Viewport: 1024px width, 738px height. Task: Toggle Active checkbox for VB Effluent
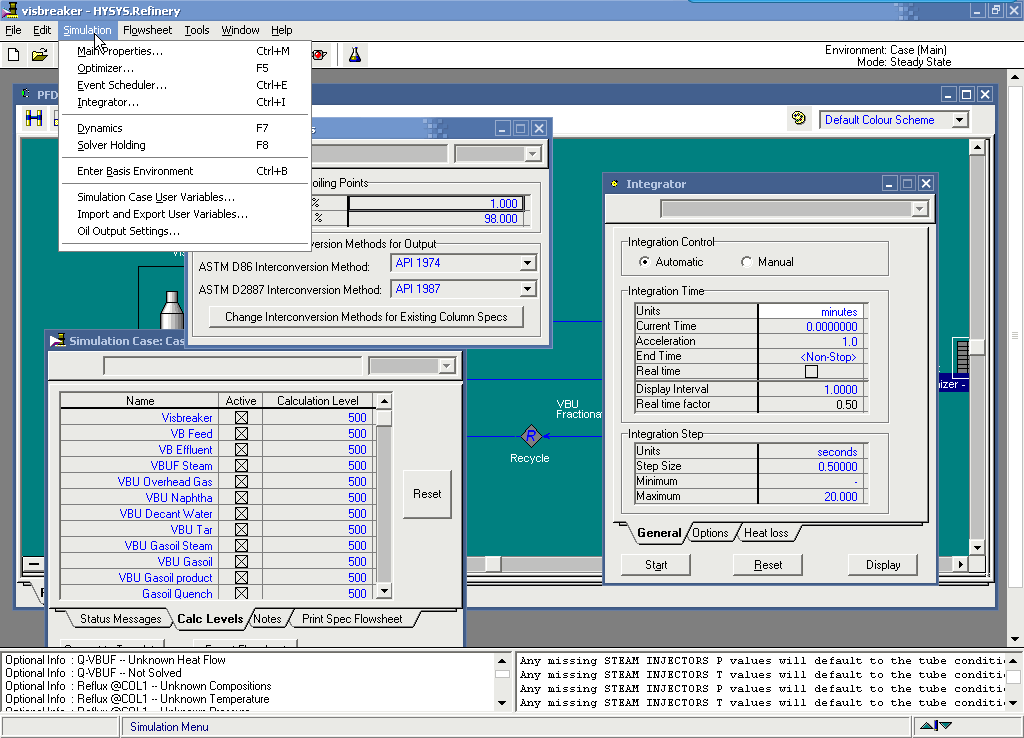[x=241, y=449]
